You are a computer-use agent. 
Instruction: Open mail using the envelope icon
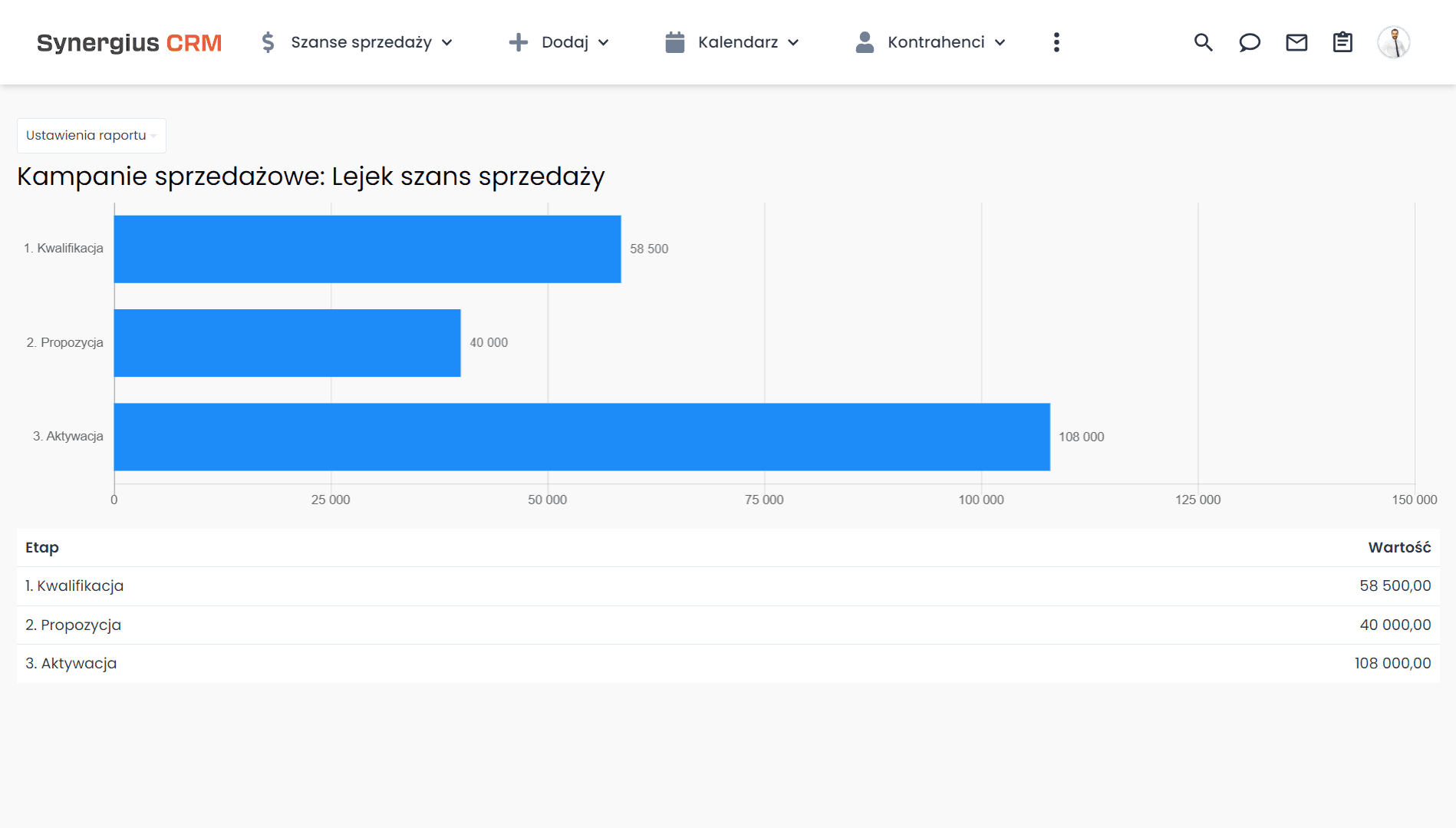pyautogui.click(x=1296, y=43)
